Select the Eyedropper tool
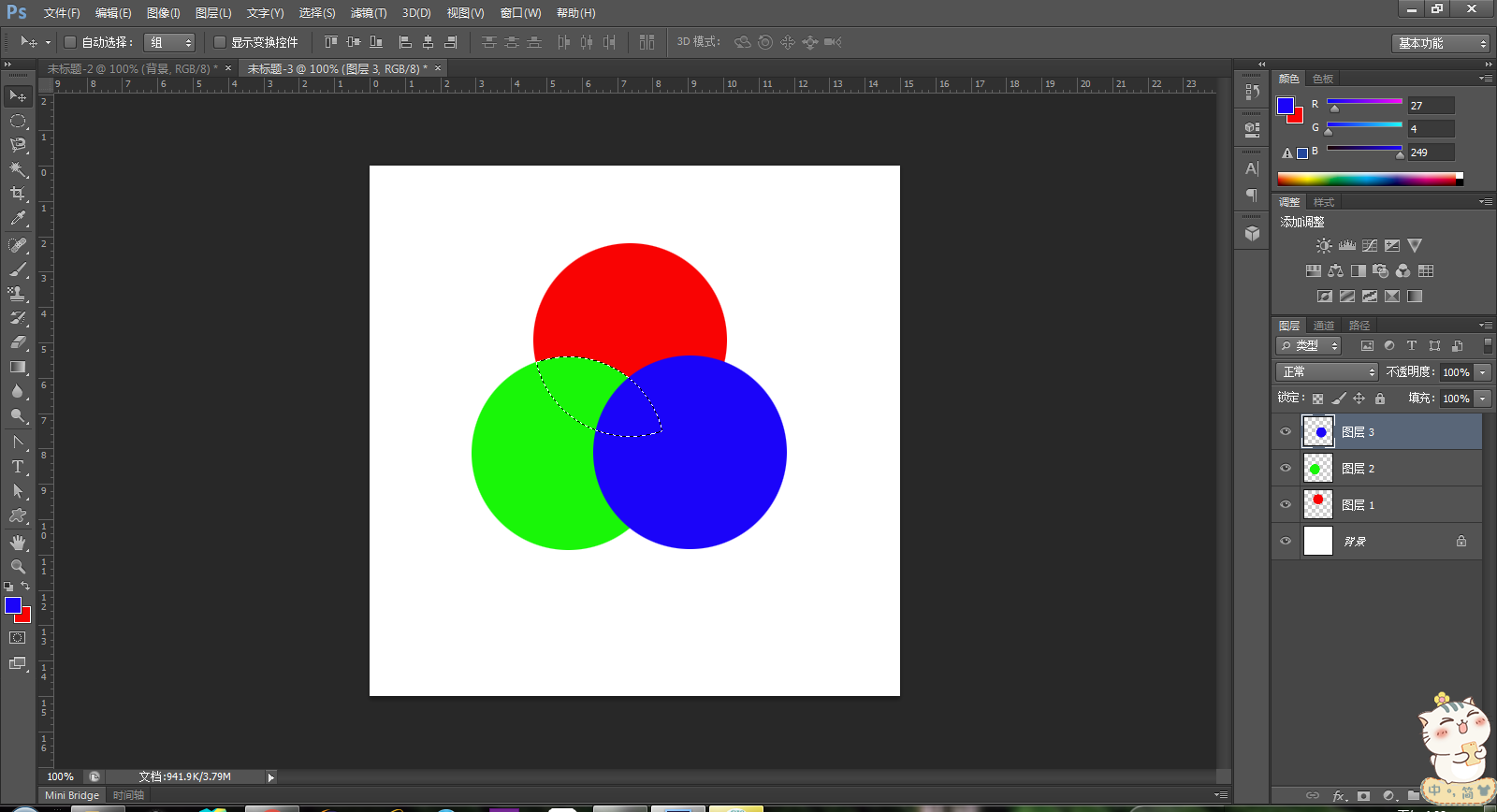The height and width of the screenshot is (812, 1497). coord(18,219)
